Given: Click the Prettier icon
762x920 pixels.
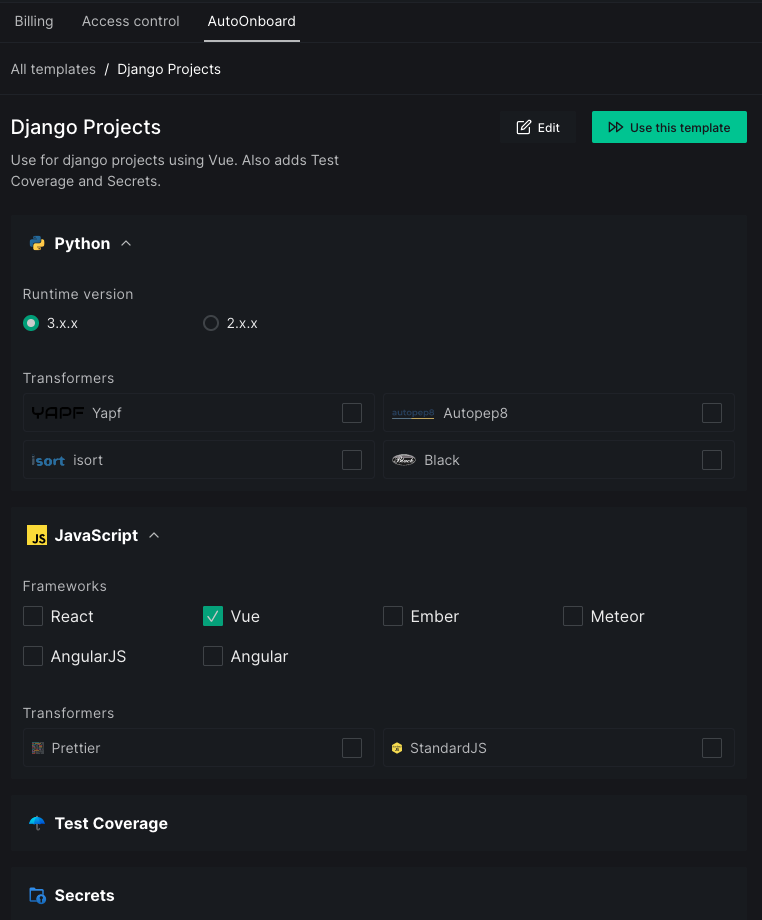Looking at the screenshot, I should coord(41,747).
